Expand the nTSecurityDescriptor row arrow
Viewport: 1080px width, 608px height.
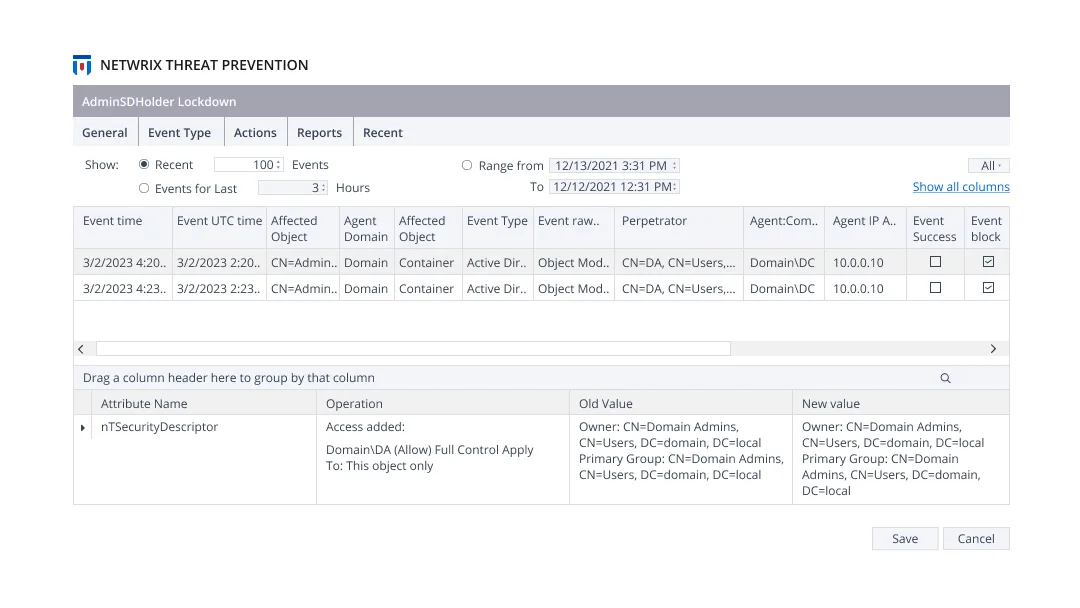pos(83,428)
